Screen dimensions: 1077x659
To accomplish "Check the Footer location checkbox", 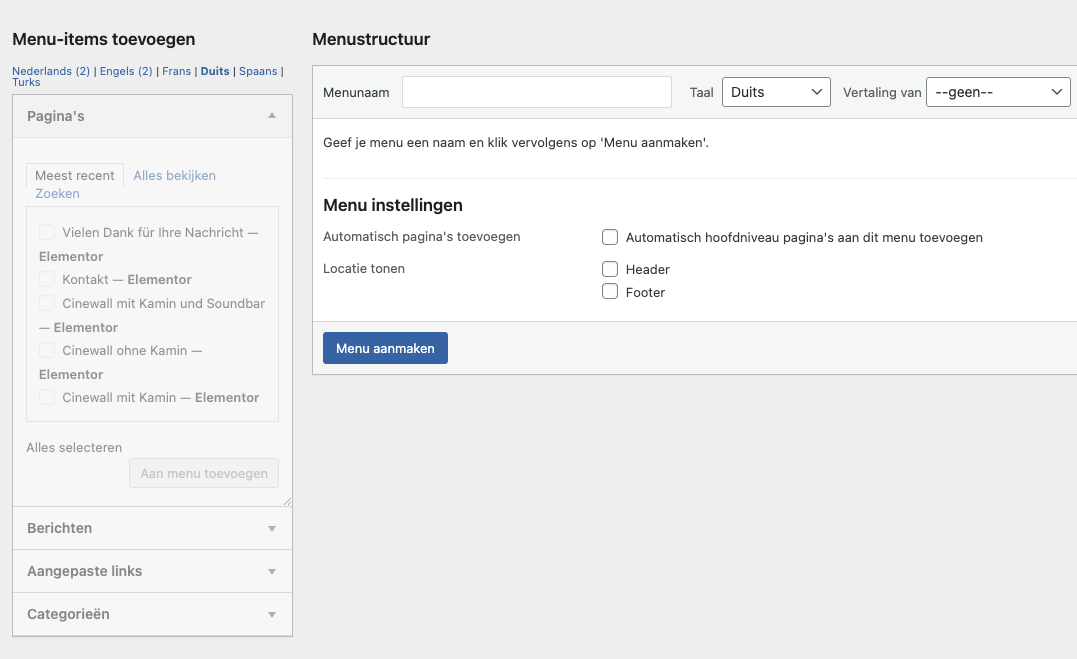I will click(610, 292).
